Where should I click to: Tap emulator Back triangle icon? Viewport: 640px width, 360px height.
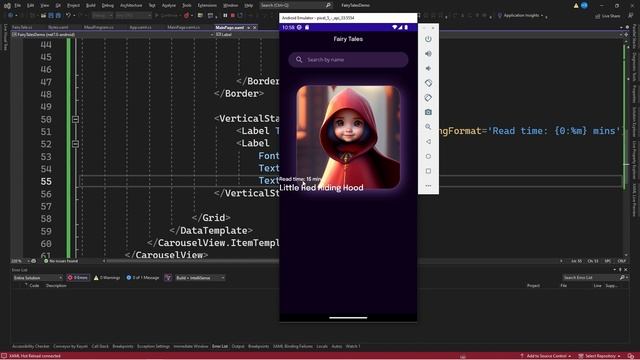click(x=428, y=142)
